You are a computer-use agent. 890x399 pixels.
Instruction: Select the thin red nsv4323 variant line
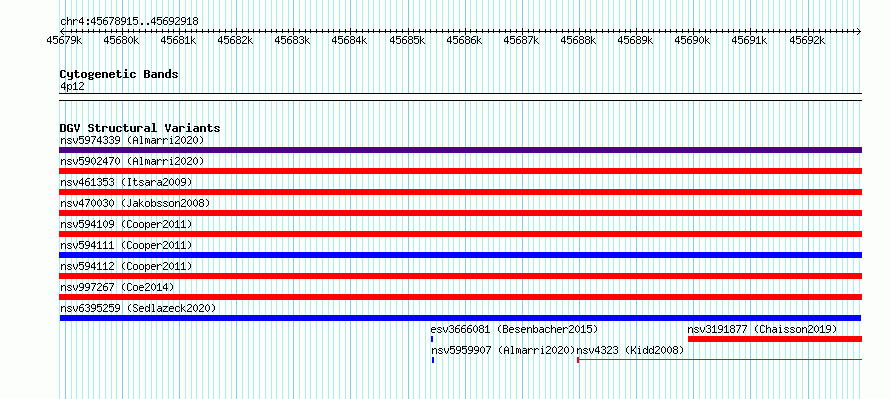(719, 360)
